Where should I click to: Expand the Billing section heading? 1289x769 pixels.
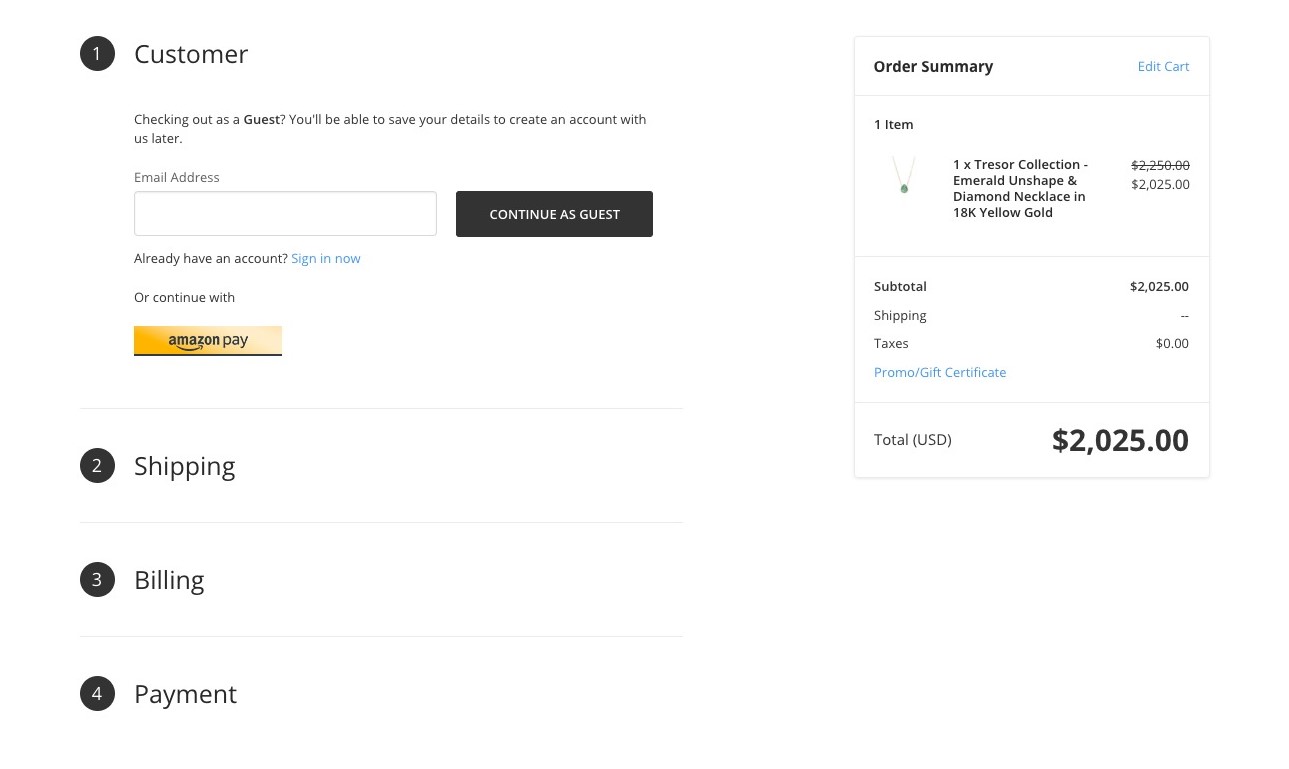(x=169, y=580)
